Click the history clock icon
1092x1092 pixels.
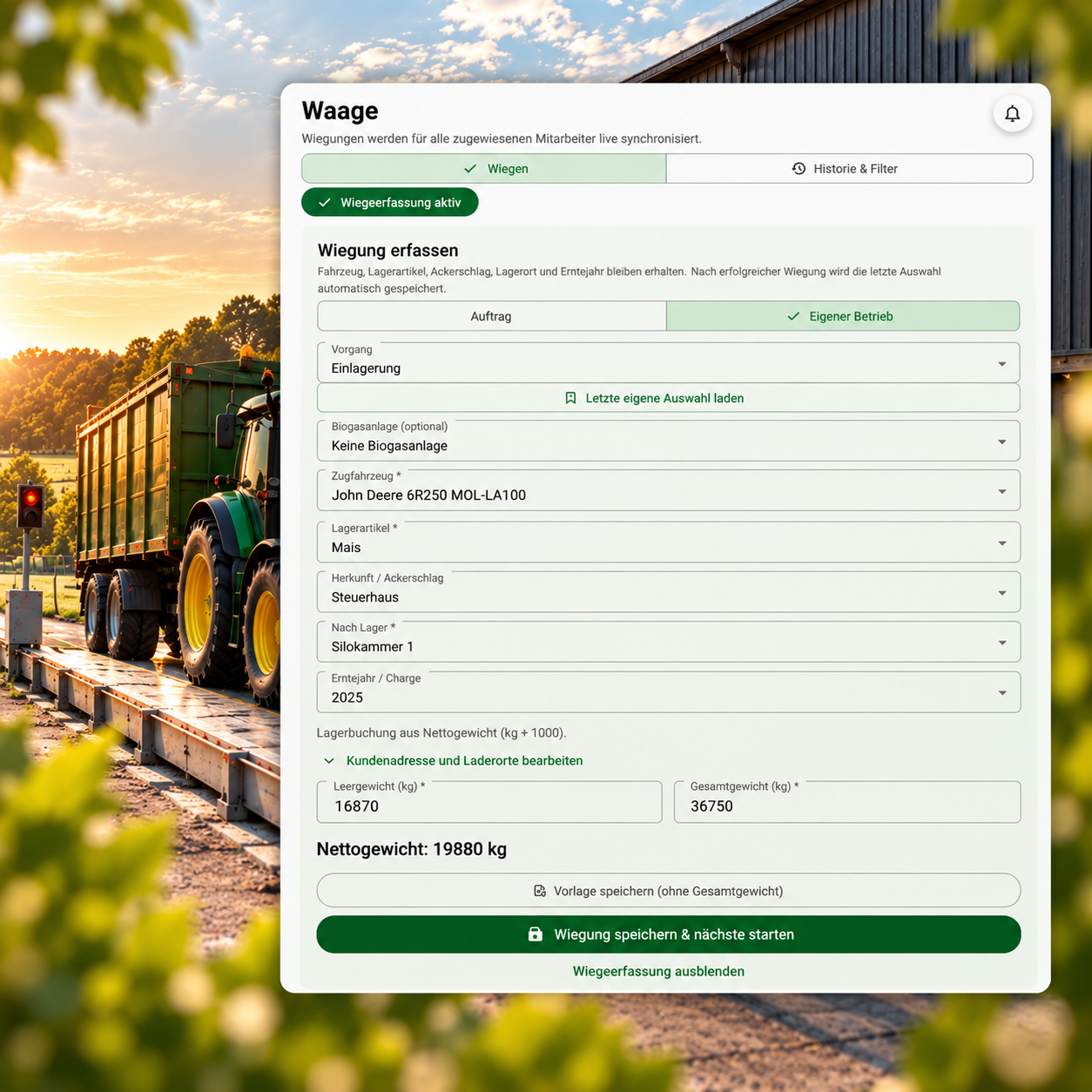pyautogui.click(x=799, y=169)
